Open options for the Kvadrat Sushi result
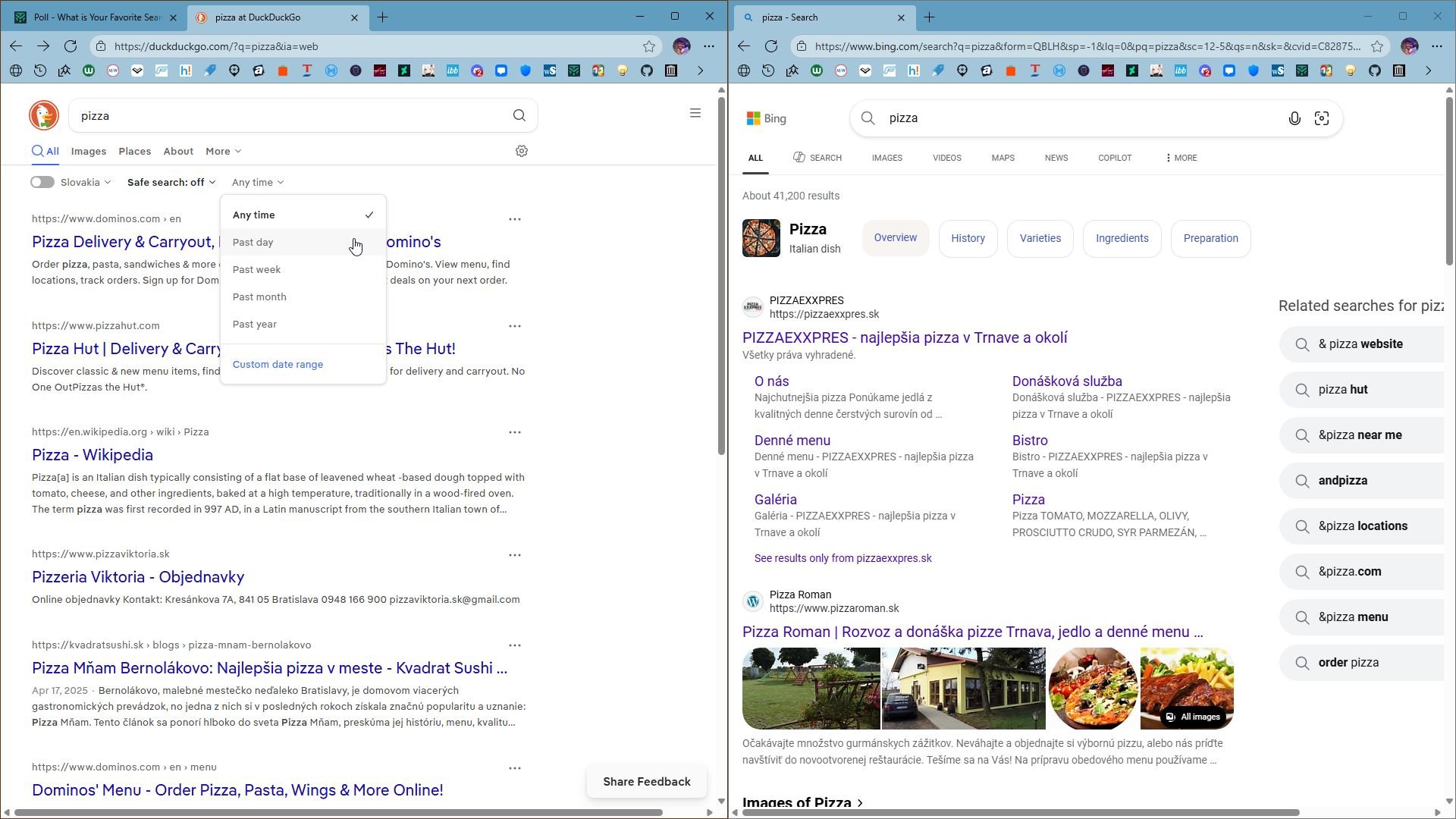This screenshot has width=1456, height=819. click(515, 645)
